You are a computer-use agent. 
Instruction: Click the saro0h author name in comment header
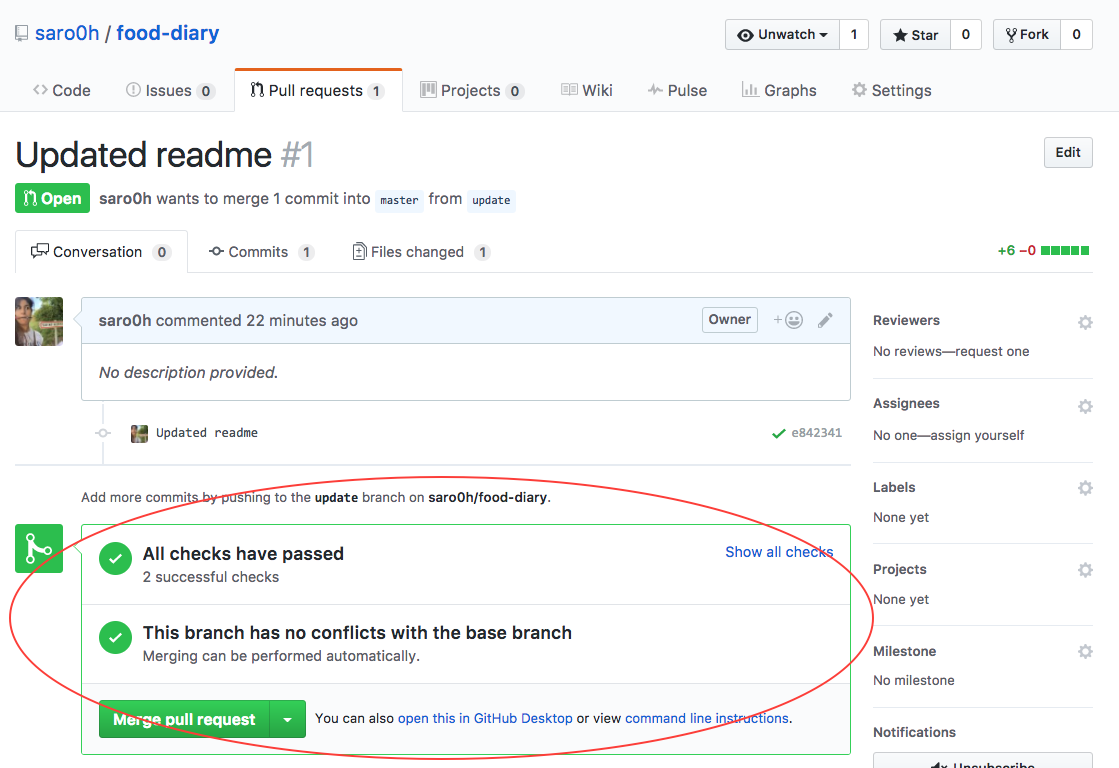(125, 320)
